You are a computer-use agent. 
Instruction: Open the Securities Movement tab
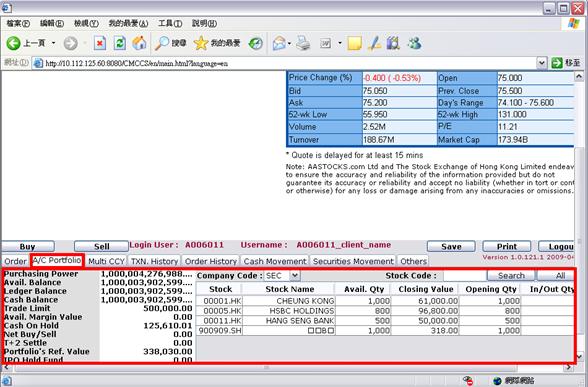point(353,261)
